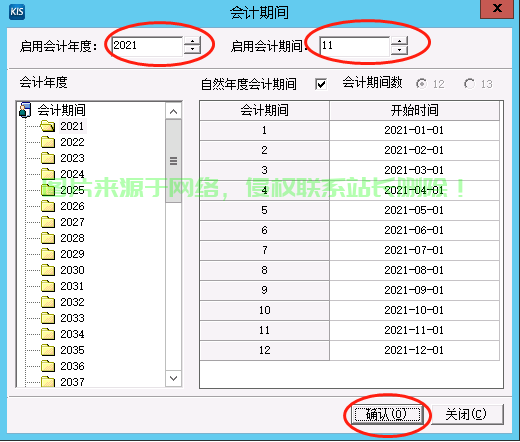Click period number cell 12
The height and width of the screenshot is (442, 520).
(264, 350)
